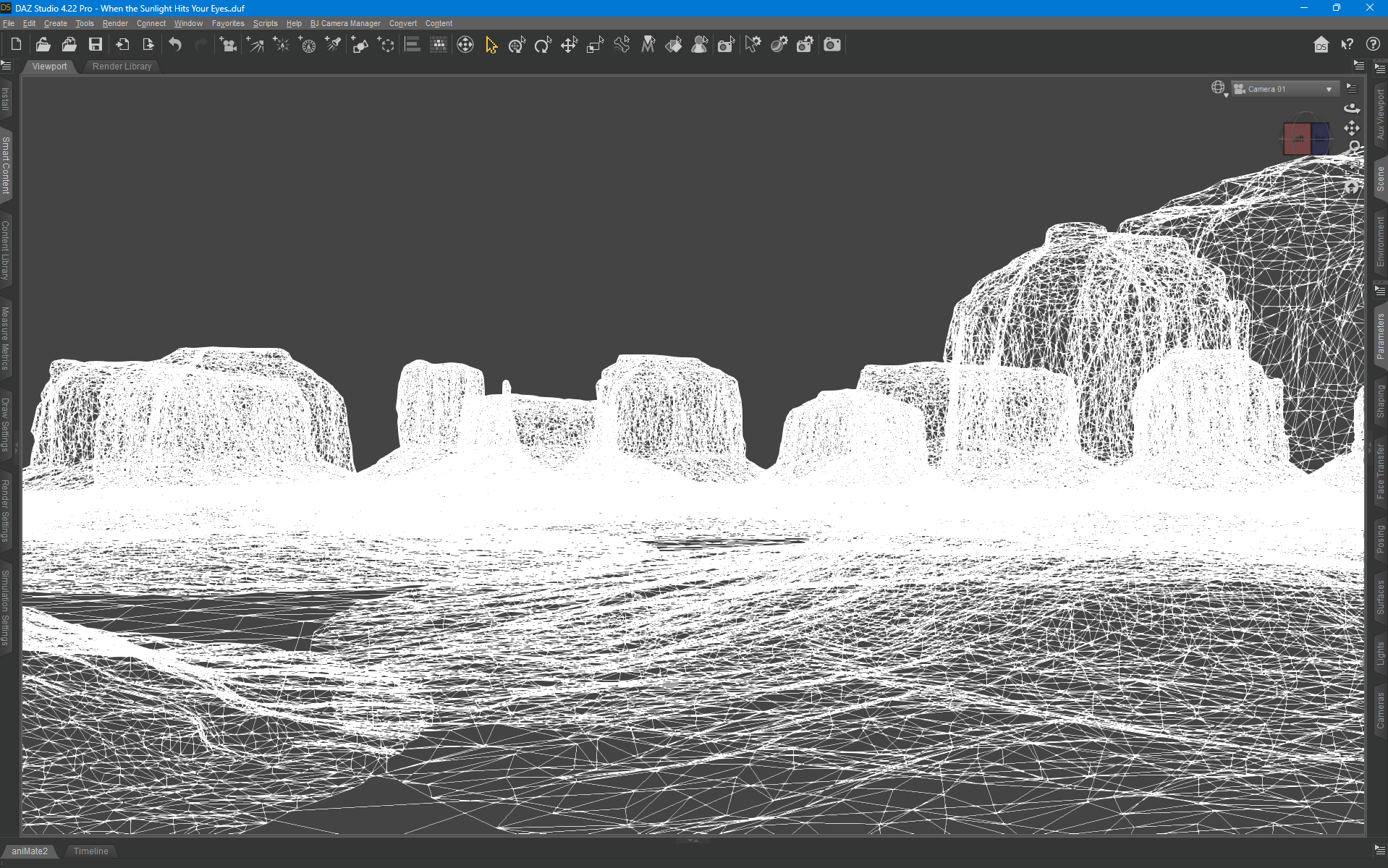Open the Surfaces side pane

pyautogui.click(x=1380, y=597)
